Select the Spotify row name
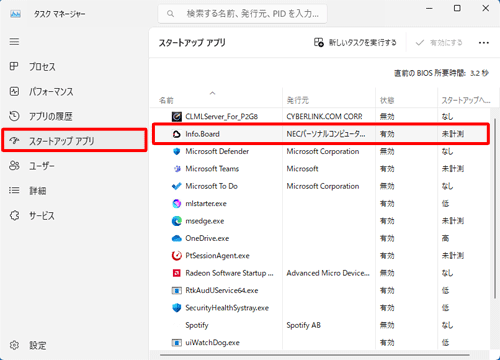Image resolution: width=500 pixels, height=360 pixels. coord(197,325)
